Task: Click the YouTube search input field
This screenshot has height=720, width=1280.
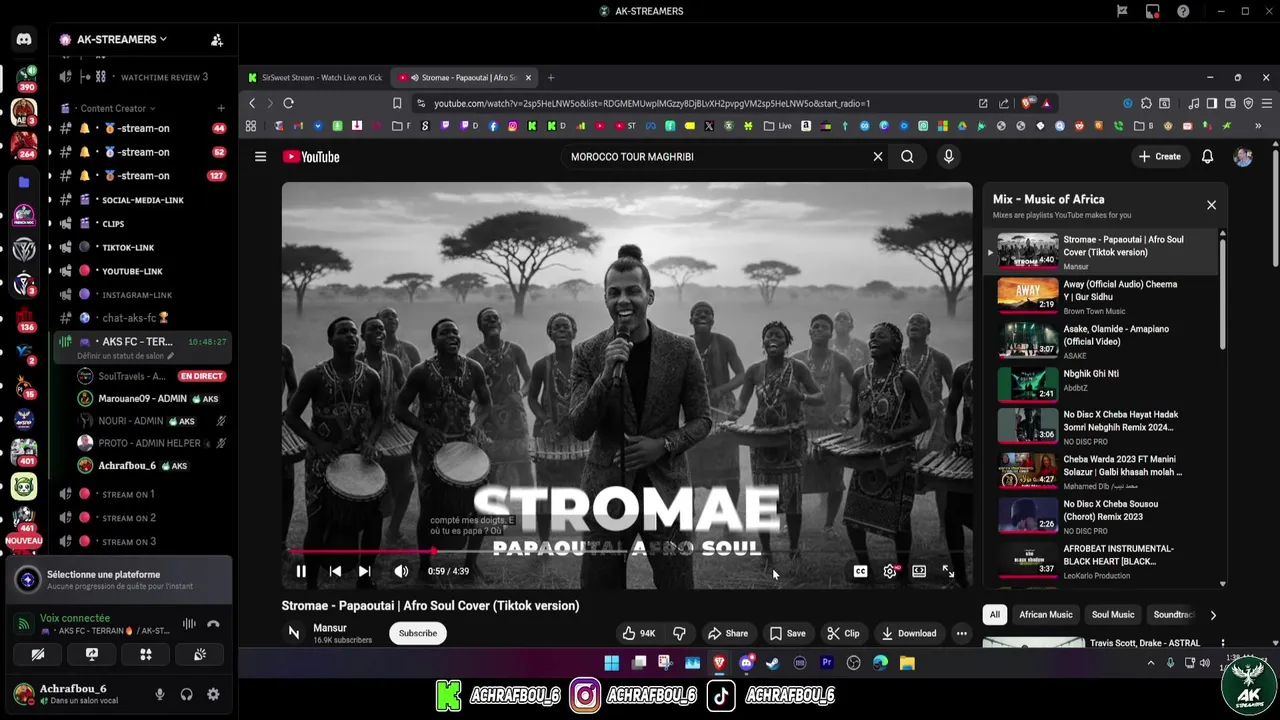Action: 715,157
